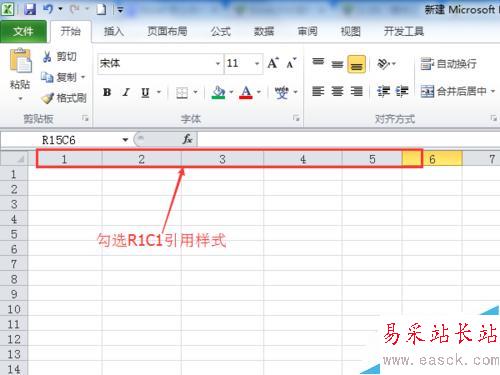
Task: Switch to the 公式 (Formulas) ribbon tab
Action: click(x=221, y=32)
